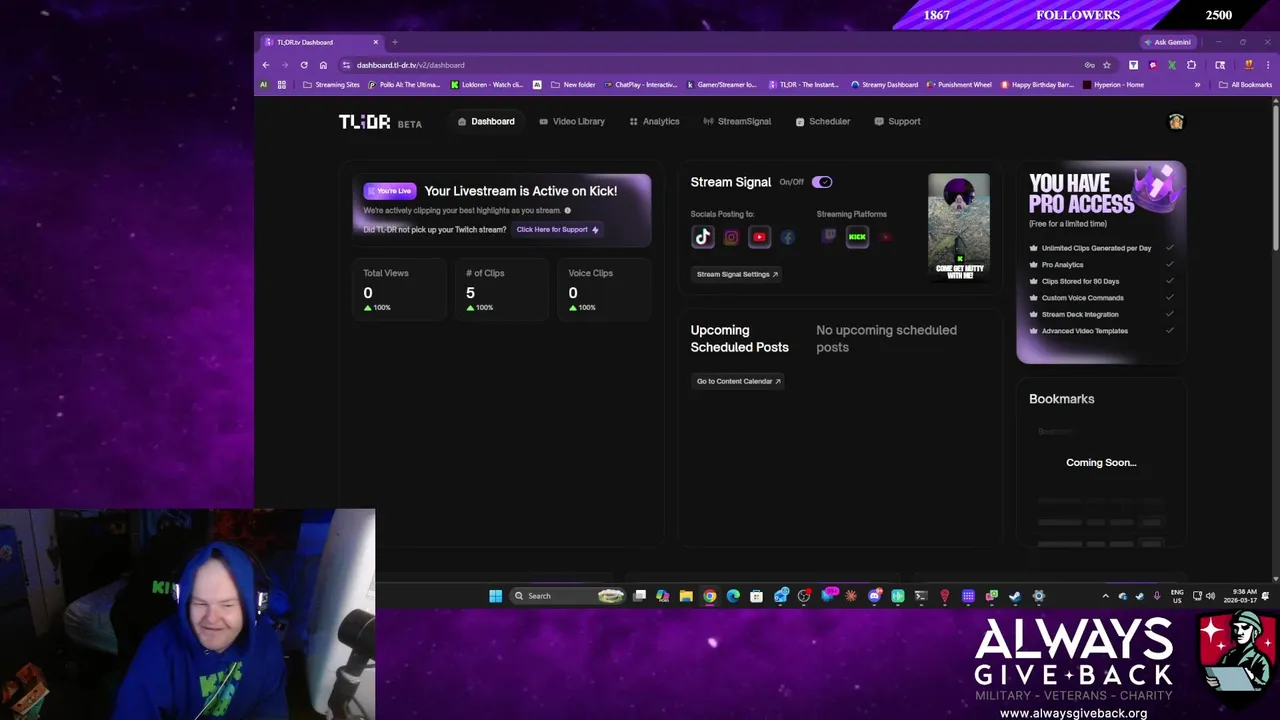Open Stream Signal Settings
The image size is (1280, 720).
(x=737, y=274)
